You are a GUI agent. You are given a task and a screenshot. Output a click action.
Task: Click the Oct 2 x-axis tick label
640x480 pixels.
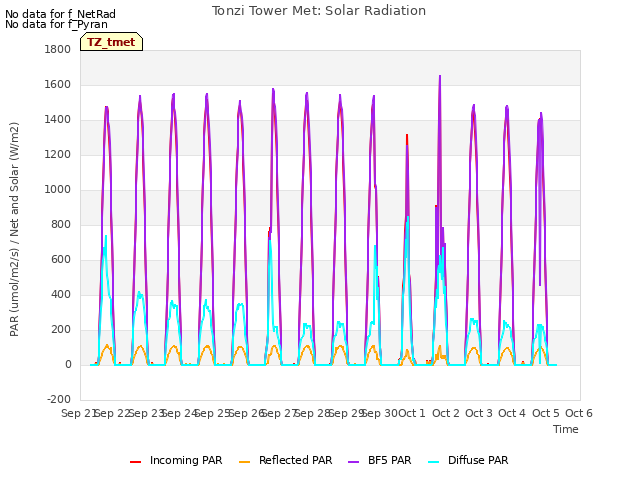coord(446,413)
